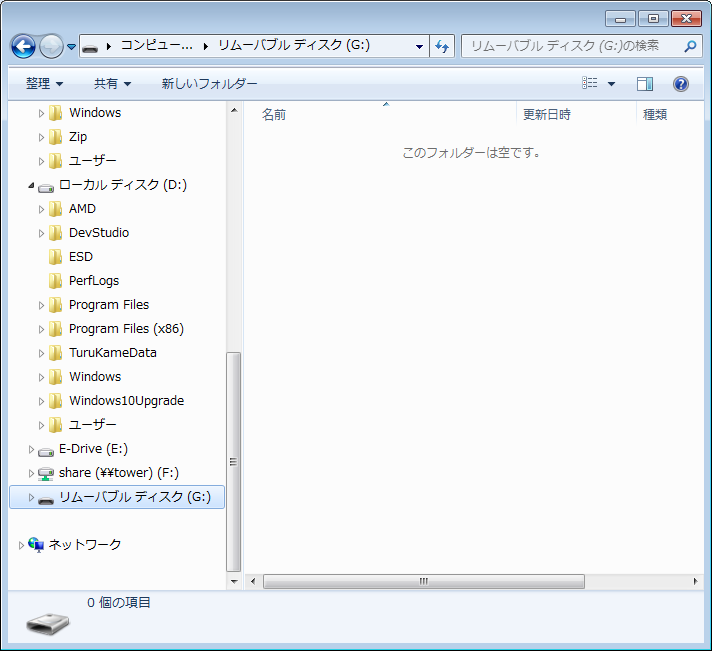Collapse the ローカル ディスク (D:) tree node
Screen dimensions: 712x651
(x=31, y=186)
